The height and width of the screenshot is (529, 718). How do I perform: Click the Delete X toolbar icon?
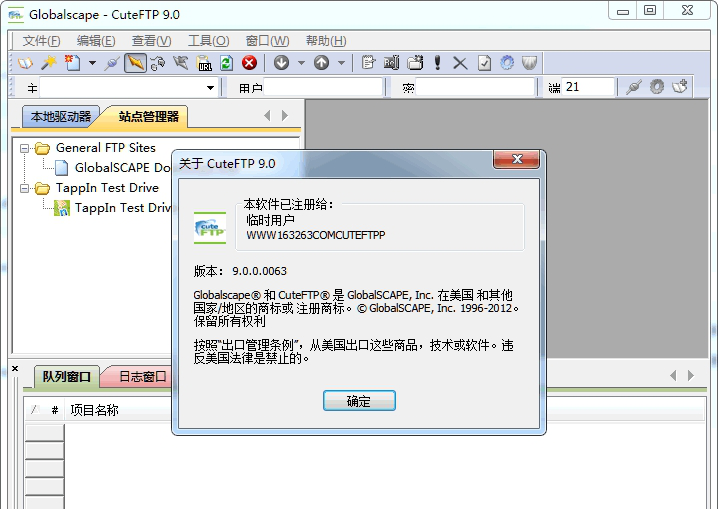(x=460, y=63)
